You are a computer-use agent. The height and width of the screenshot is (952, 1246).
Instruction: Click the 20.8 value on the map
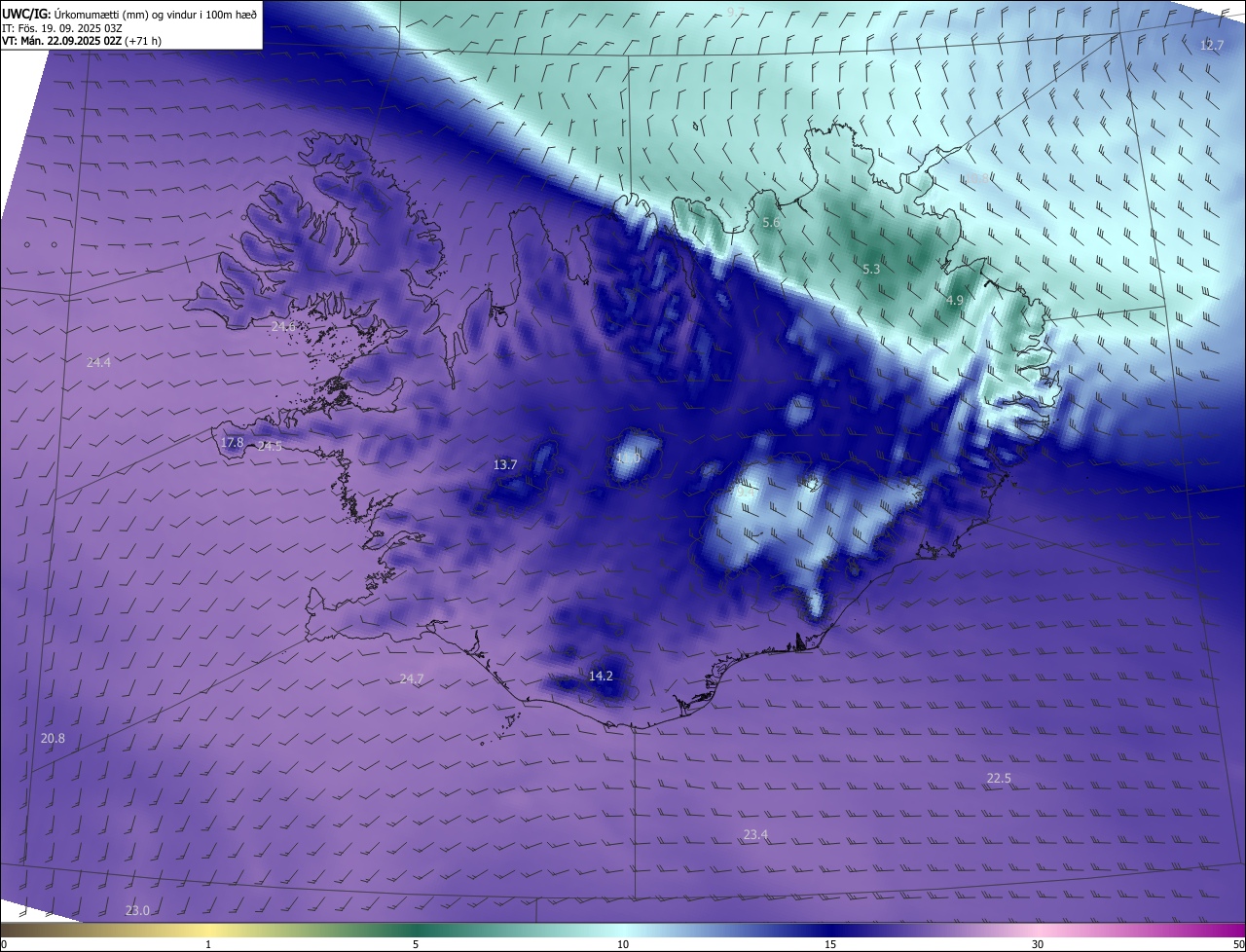pyautogui.click(x=53, y=739)
